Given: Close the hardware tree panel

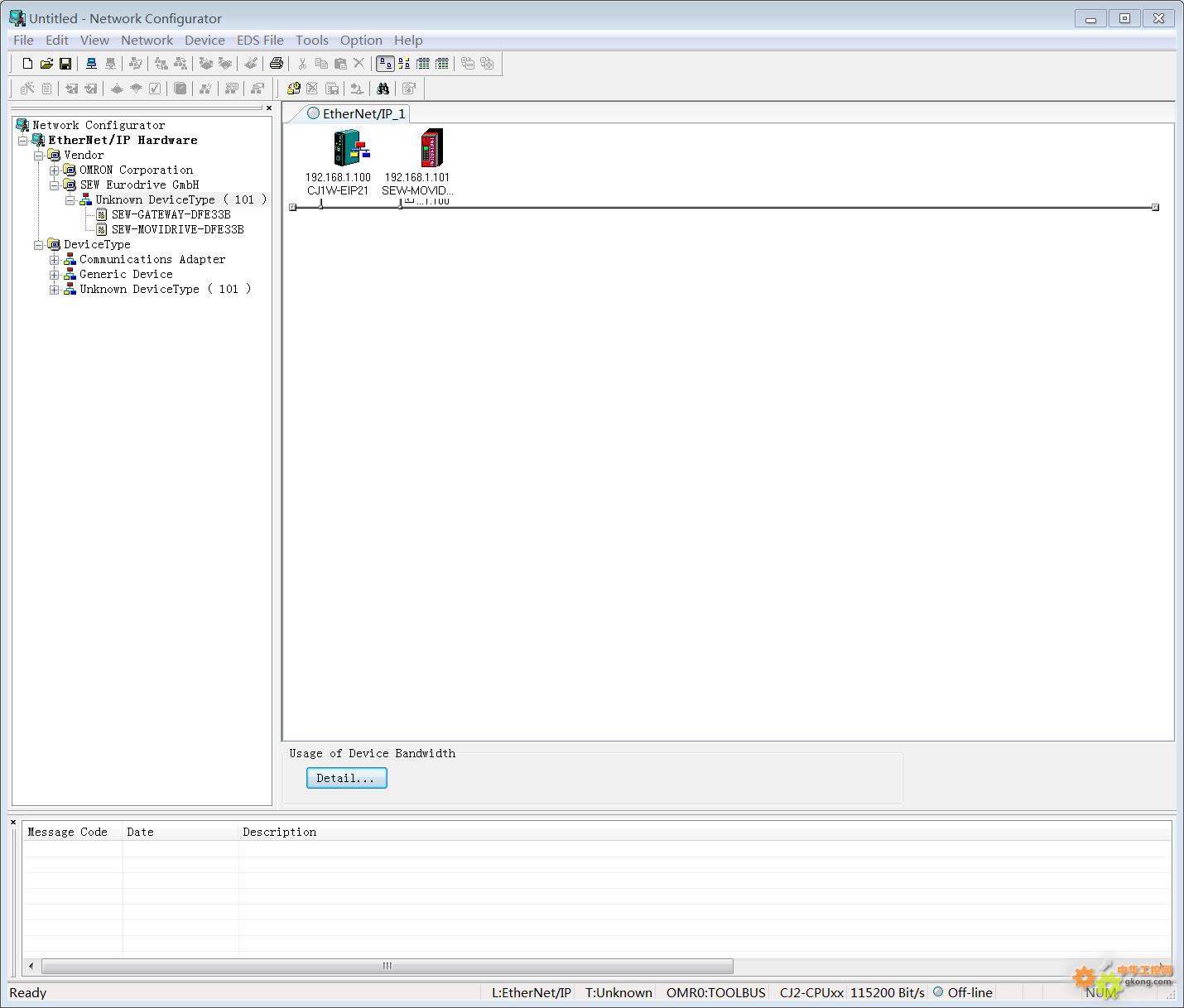Looking at the screenshot, I should coord(268,108).
